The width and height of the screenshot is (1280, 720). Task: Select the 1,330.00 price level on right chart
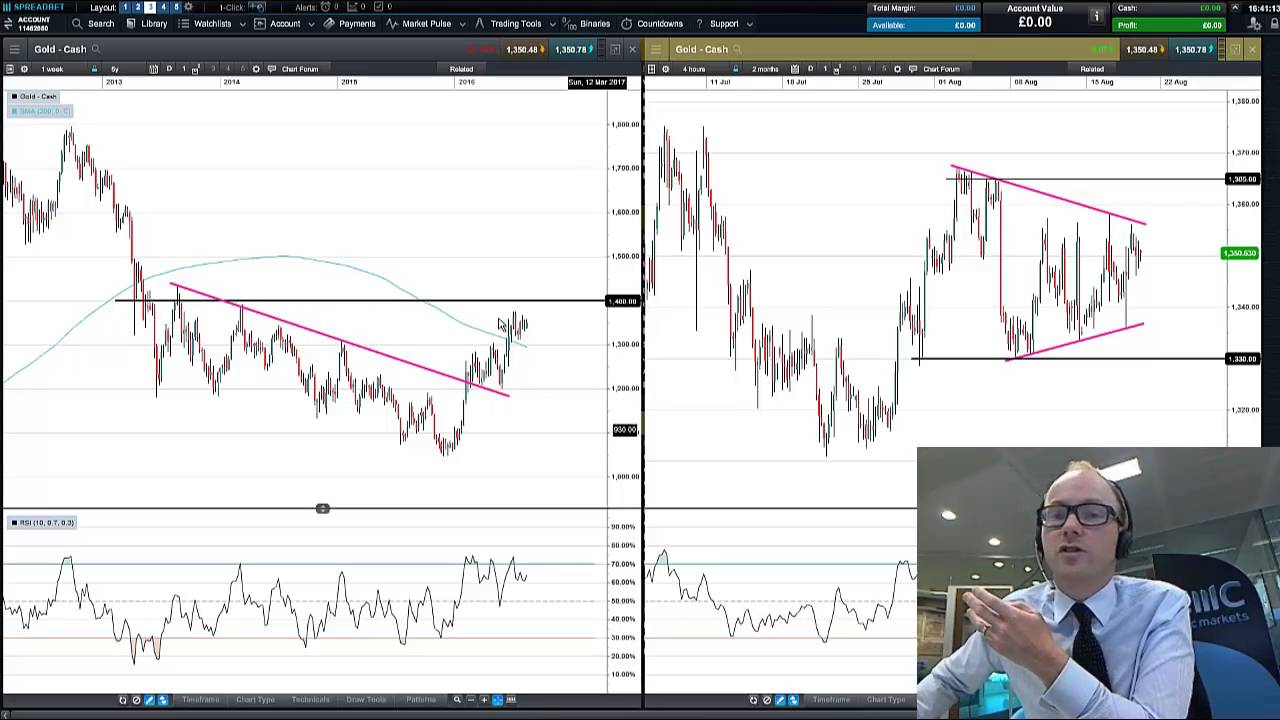[1242, 359]
